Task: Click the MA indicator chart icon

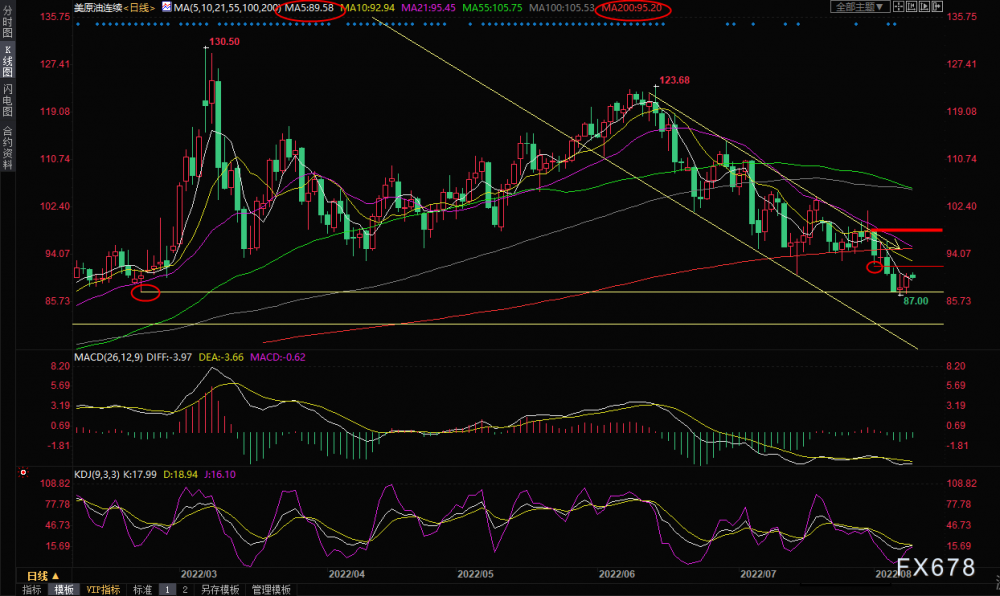Action: [x=166, y=7]
